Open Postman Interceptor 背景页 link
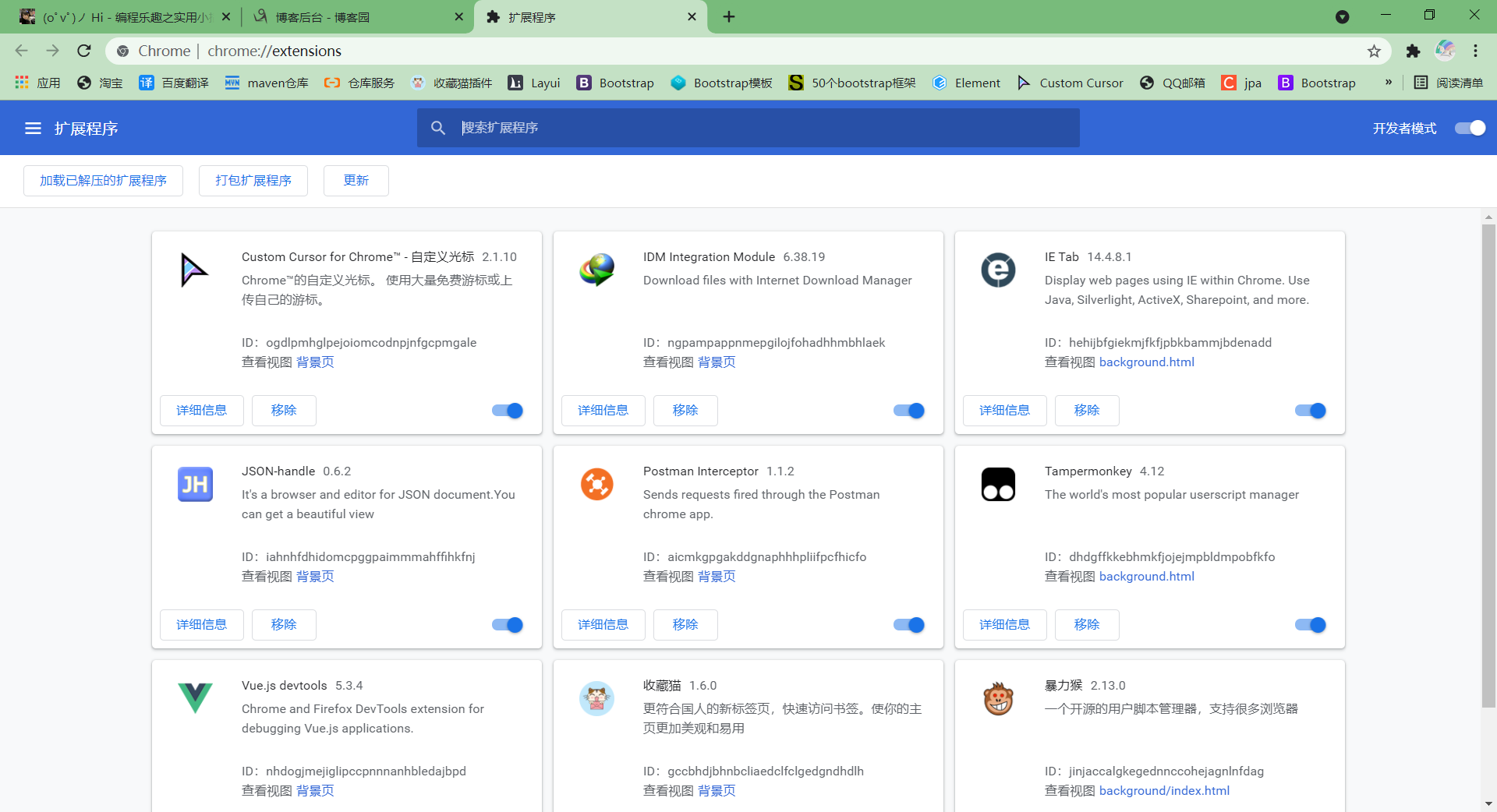The height and width of the screenshot is (812, 1497). (x=717, y=577)
